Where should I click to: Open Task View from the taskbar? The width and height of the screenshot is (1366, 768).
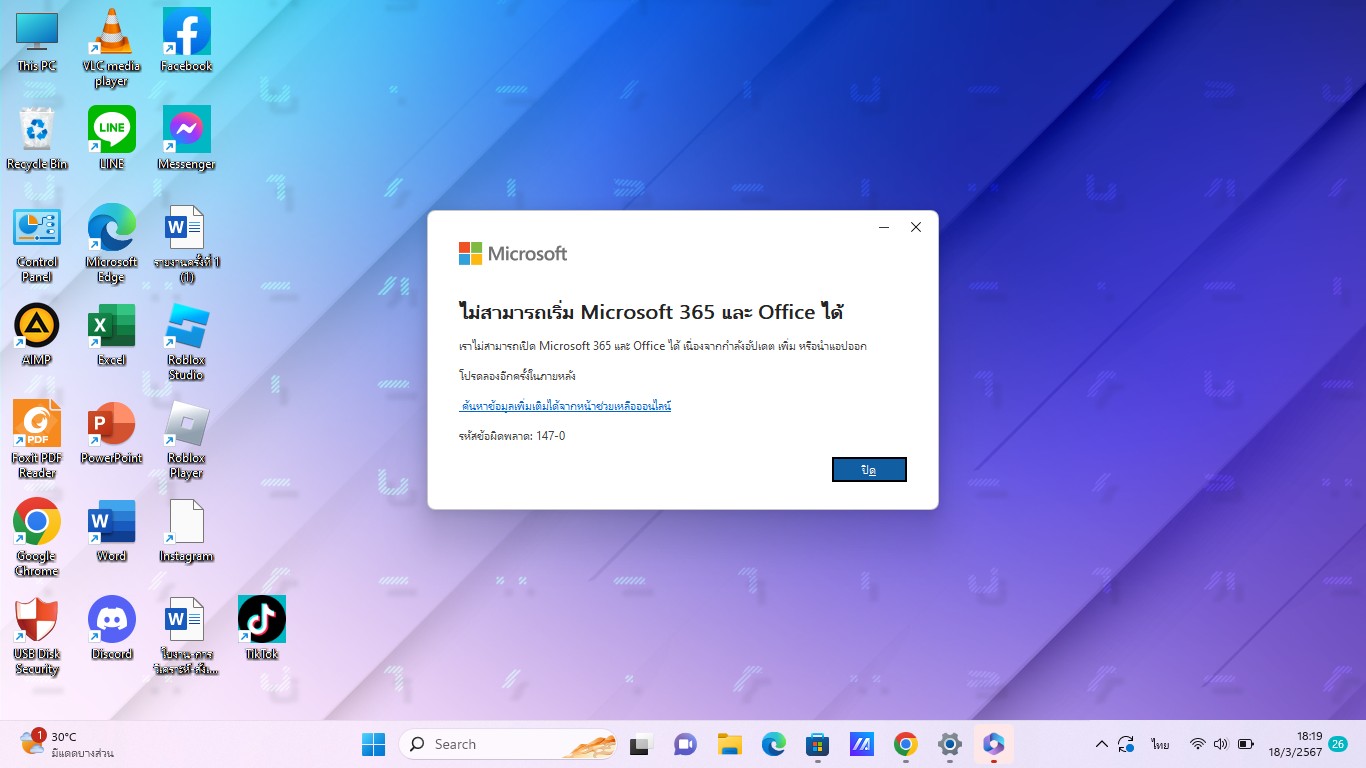pyautogui.click(x=640, y=744)
